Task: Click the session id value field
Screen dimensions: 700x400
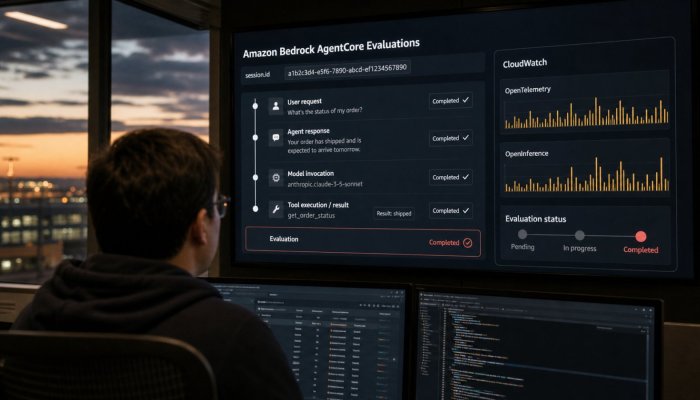Action: point(347,71)
